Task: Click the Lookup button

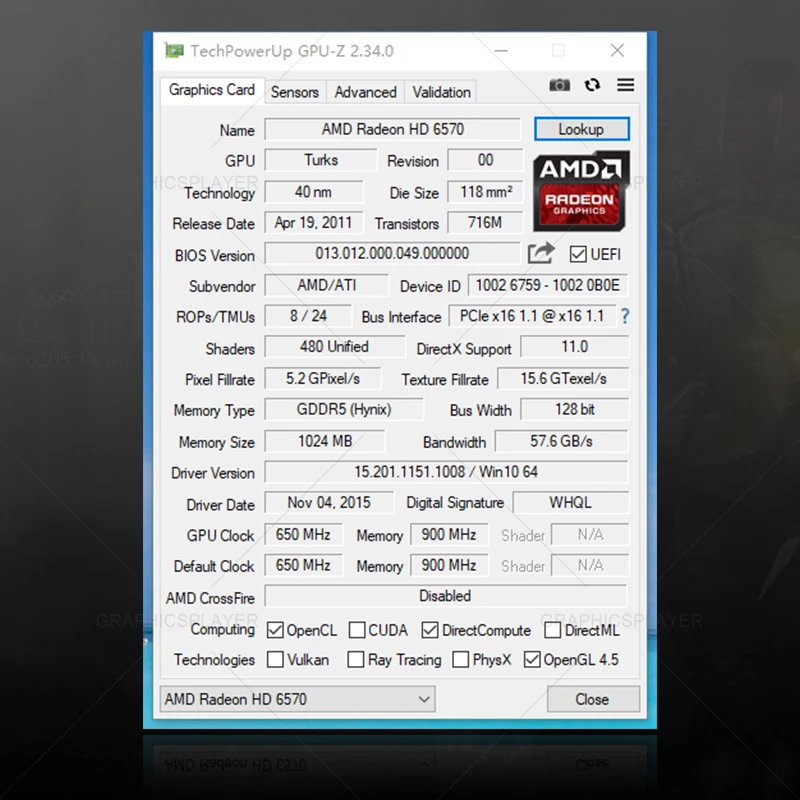Action: 582,129
